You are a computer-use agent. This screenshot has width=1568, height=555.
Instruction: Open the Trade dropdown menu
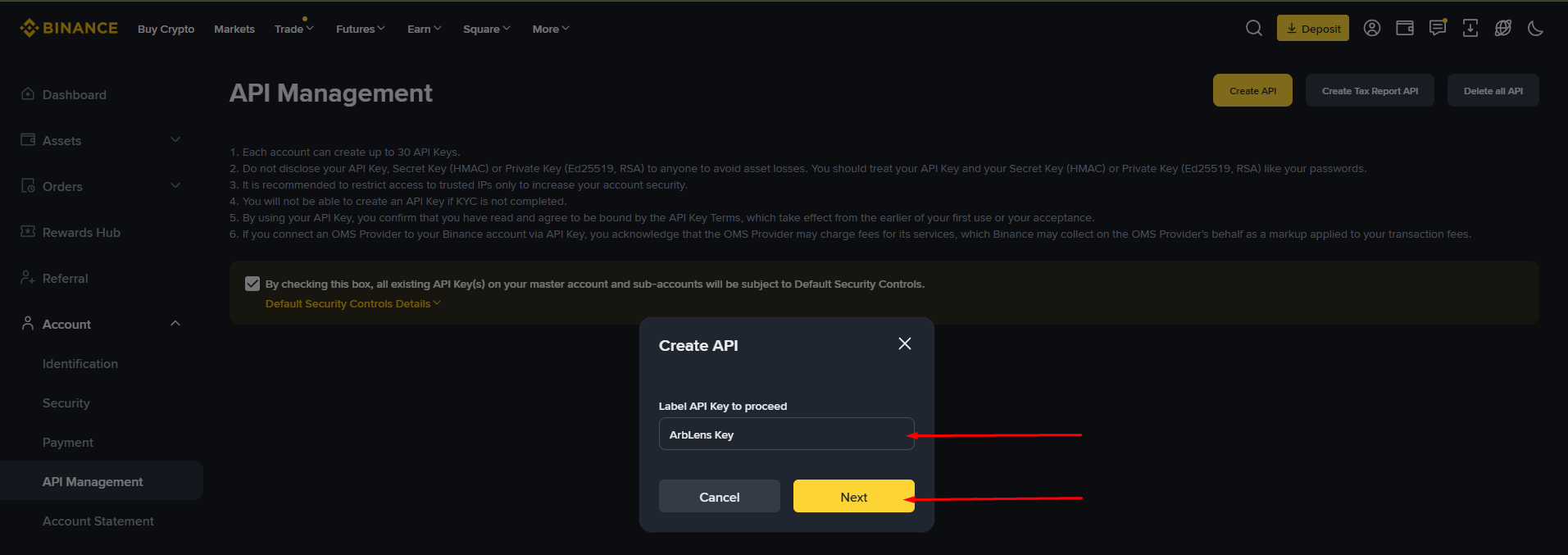pyautogui.click(x=294, y=29)
